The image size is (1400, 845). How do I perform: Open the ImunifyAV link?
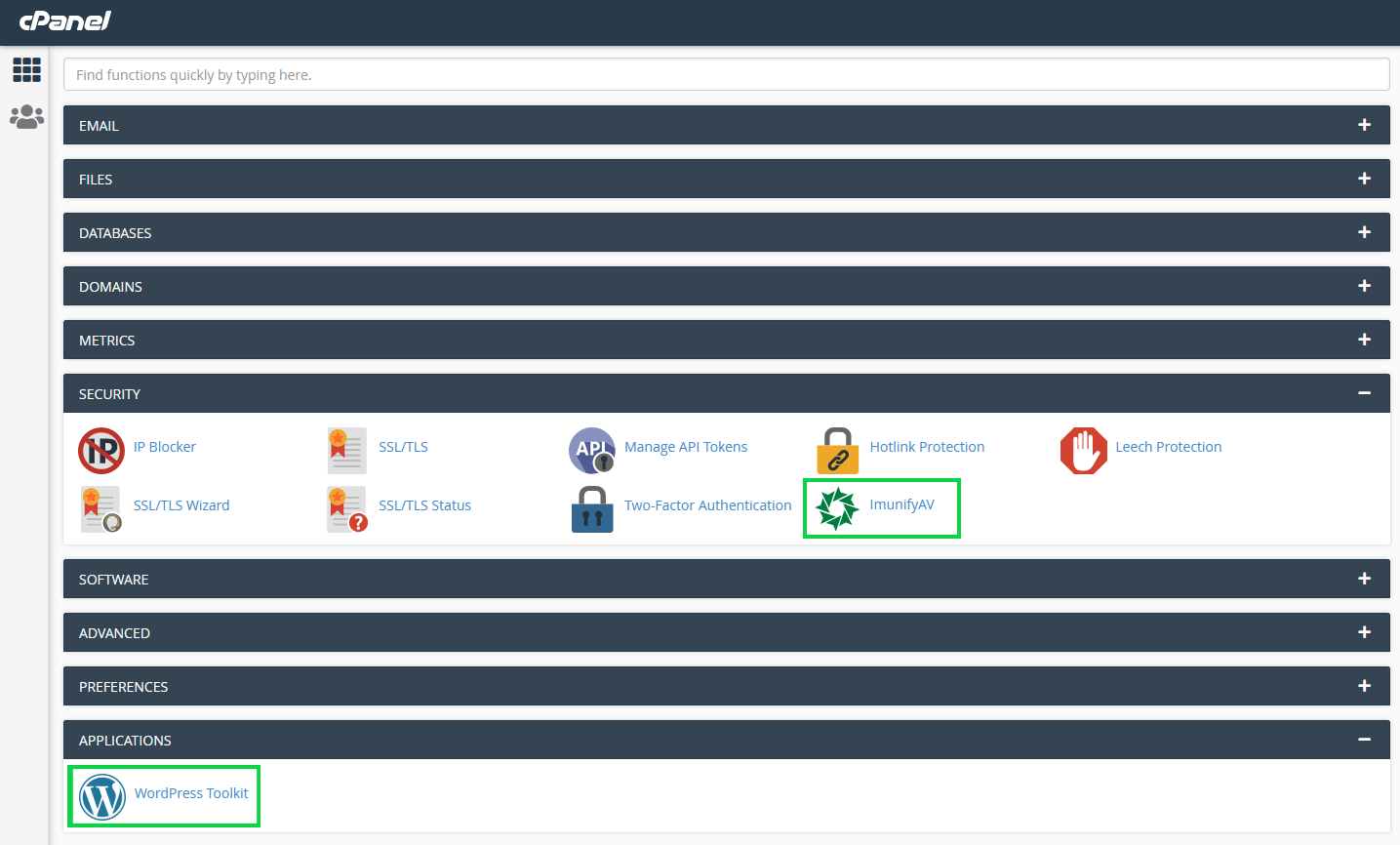[x=902, y=504]
